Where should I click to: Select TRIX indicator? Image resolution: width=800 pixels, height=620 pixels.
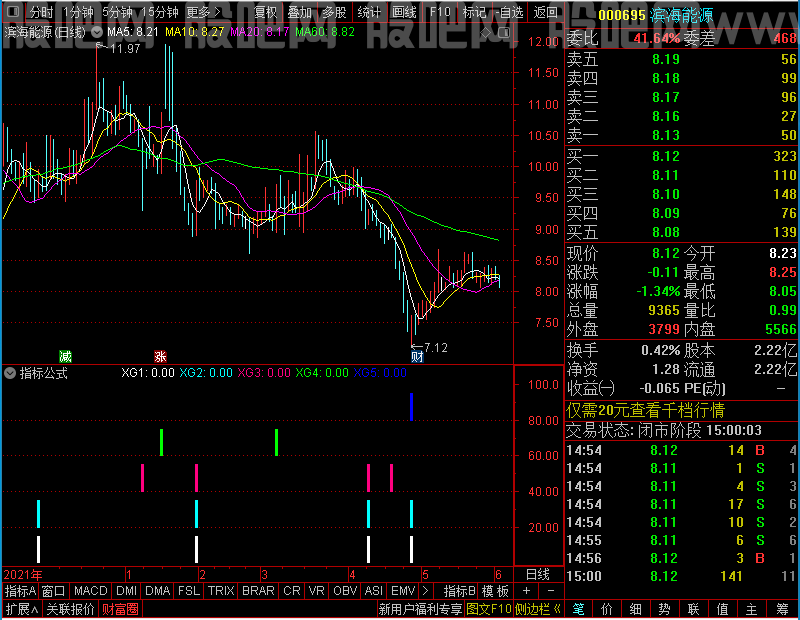tap(221, 591)
